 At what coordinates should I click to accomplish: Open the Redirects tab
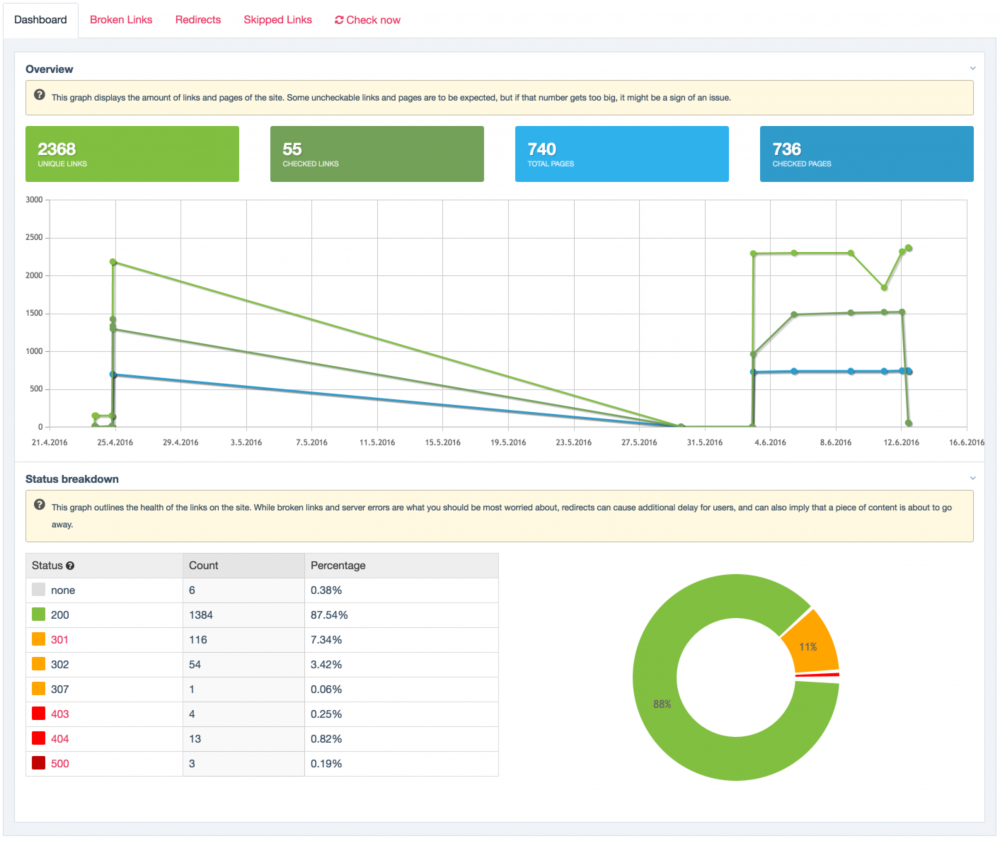[197, 19]
